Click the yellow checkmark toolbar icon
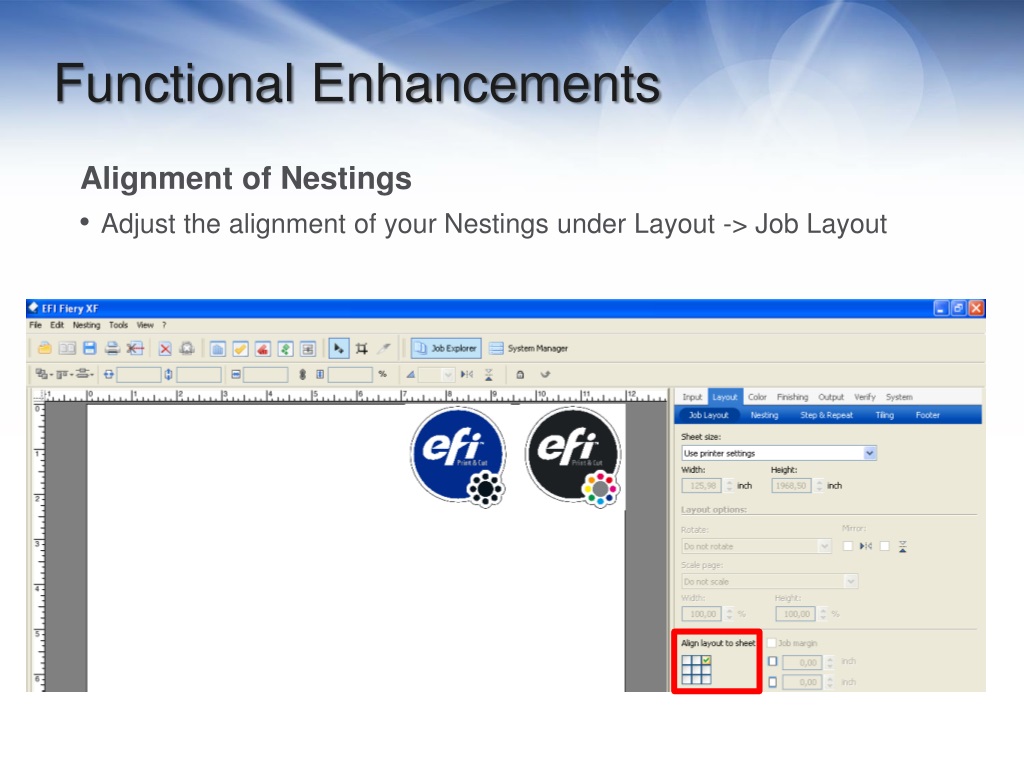Image resolution: width=1024 pixels, height=768 pixels. coord(240,349)
